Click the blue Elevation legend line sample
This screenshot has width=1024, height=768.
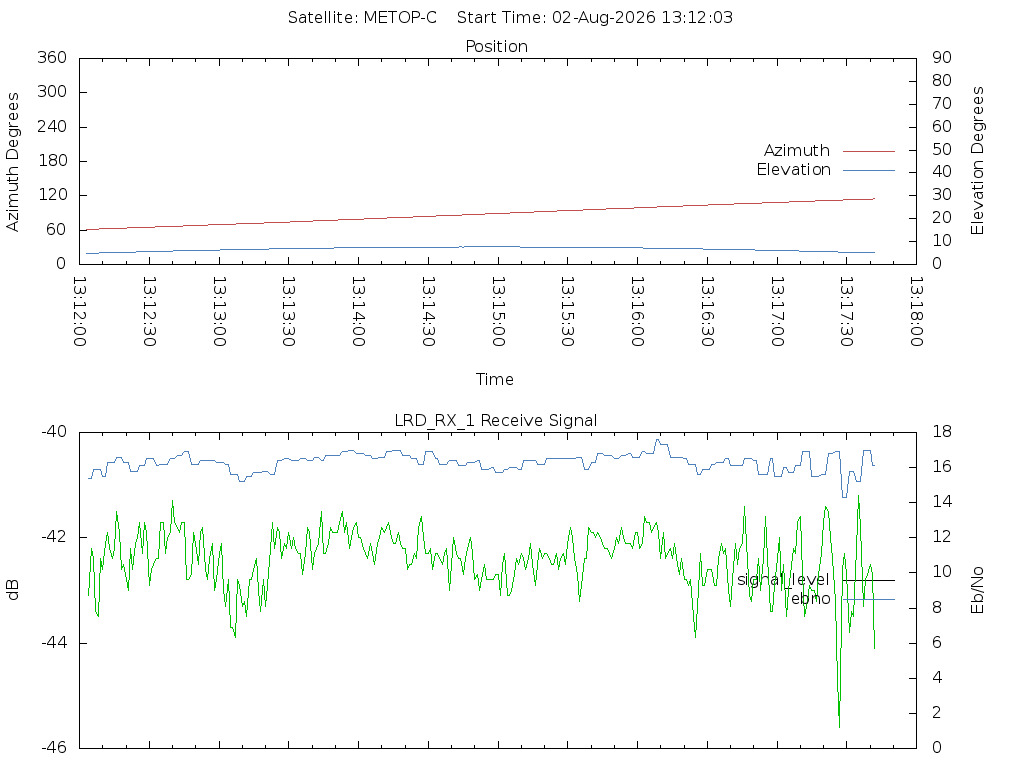coord(869,170)
